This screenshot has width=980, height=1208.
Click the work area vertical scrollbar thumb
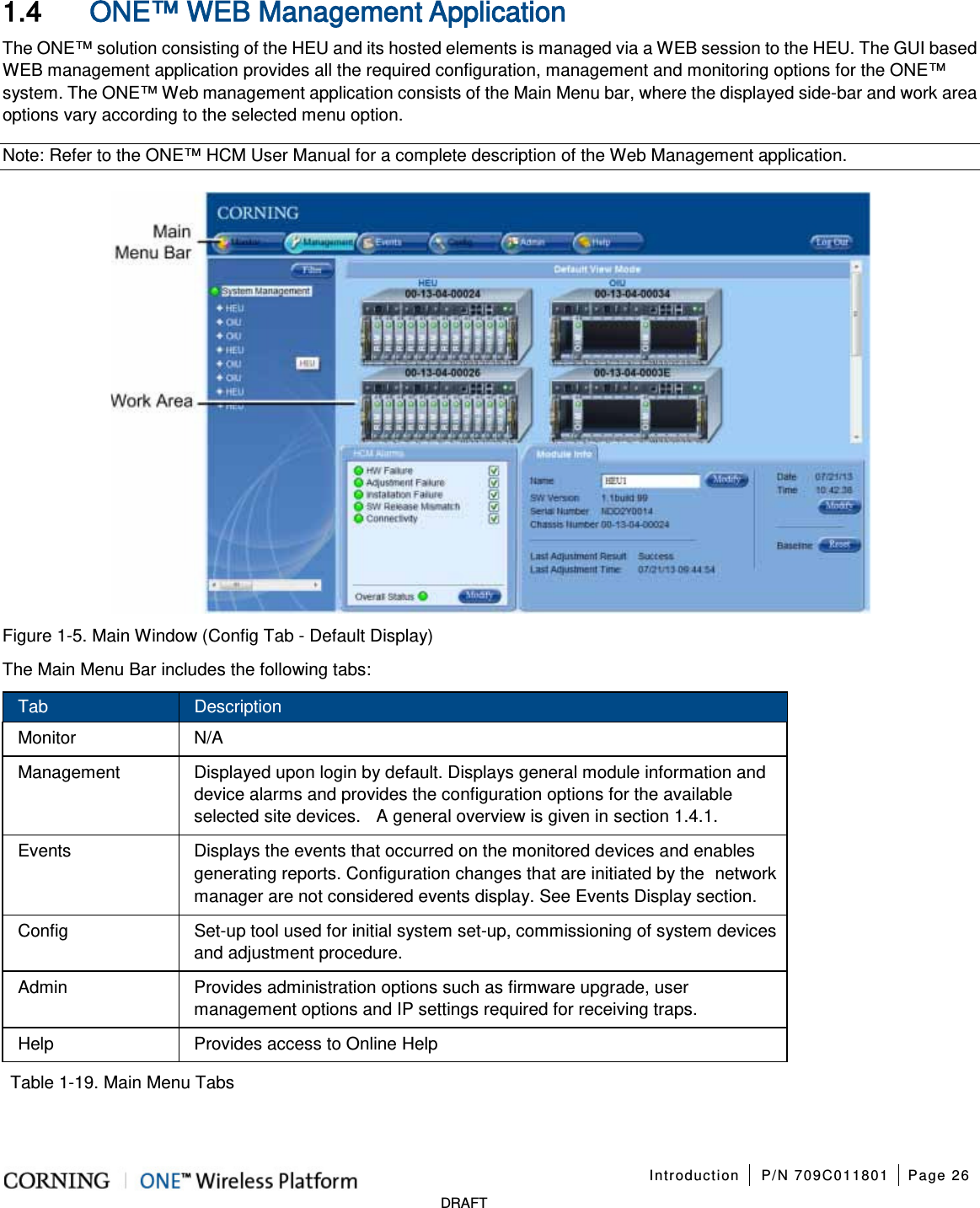coord(856,314)
